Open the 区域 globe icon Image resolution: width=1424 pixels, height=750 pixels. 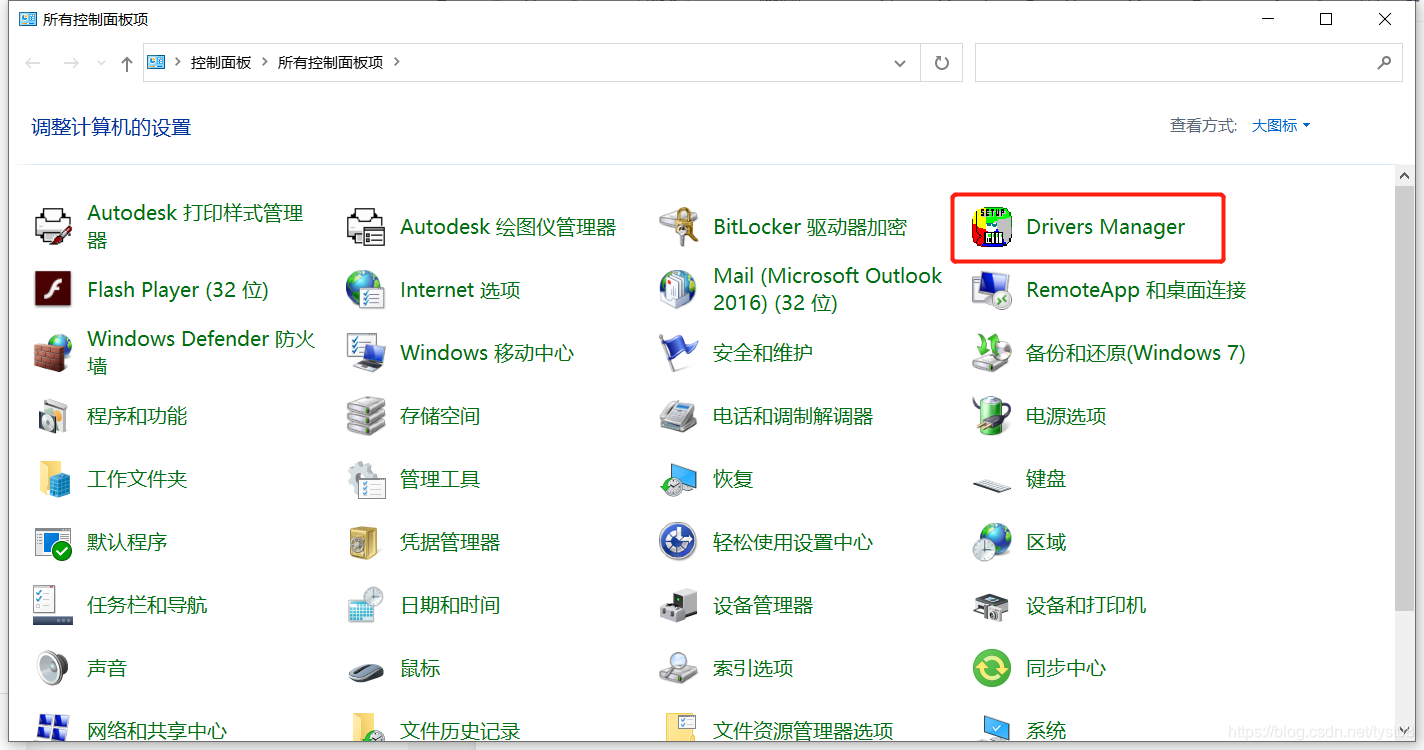click(992, 542)
